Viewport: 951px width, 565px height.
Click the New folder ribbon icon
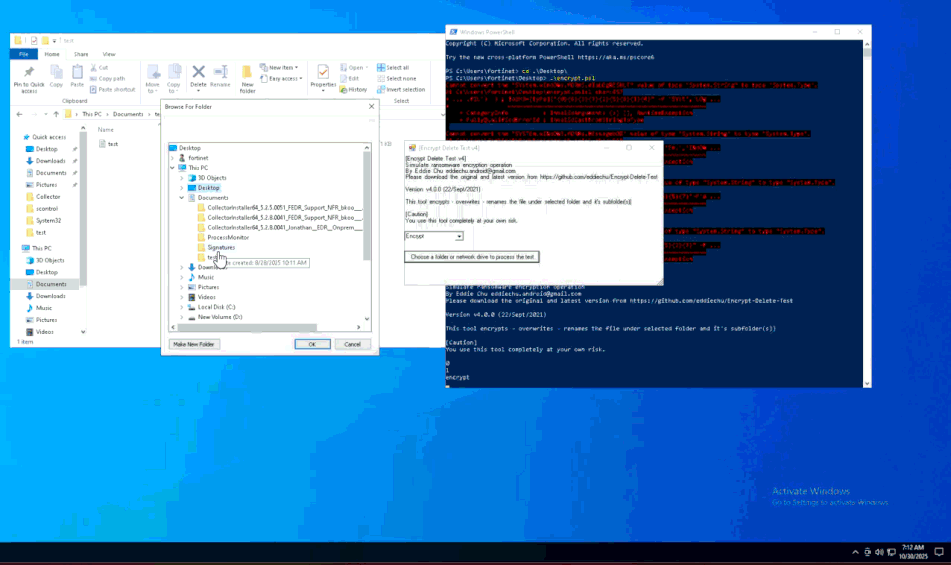(x=247, y=79)
